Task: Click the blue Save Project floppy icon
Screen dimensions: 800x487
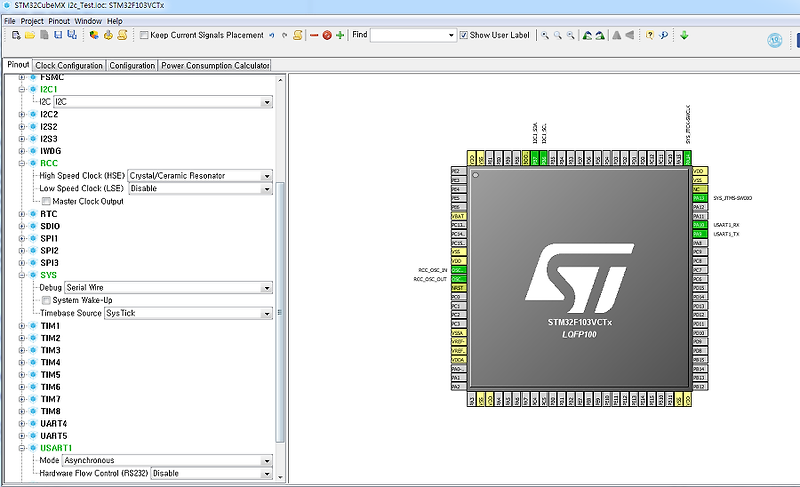Action: tap(58, 35)
